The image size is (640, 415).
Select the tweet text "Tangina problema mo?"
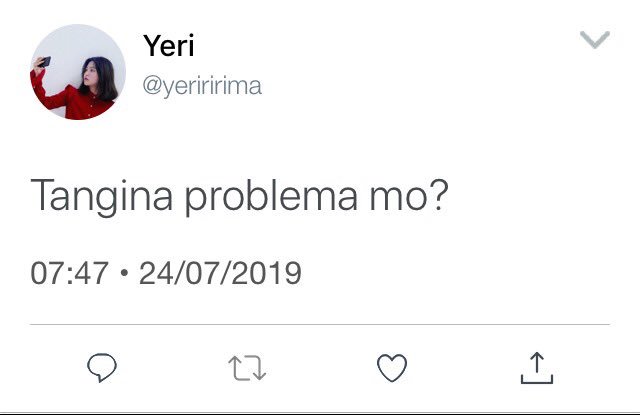[240, 196]
